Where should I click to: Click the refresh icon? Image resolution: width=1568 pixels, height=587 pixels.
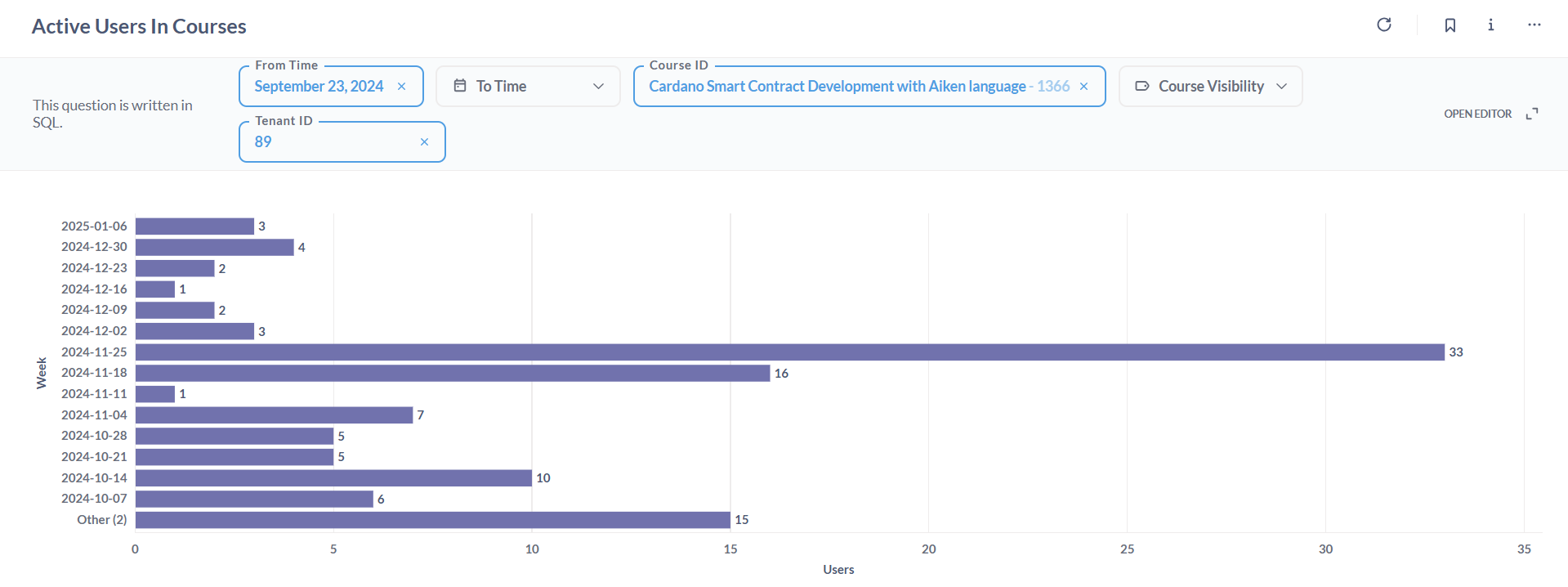[x=1384, y=25]
